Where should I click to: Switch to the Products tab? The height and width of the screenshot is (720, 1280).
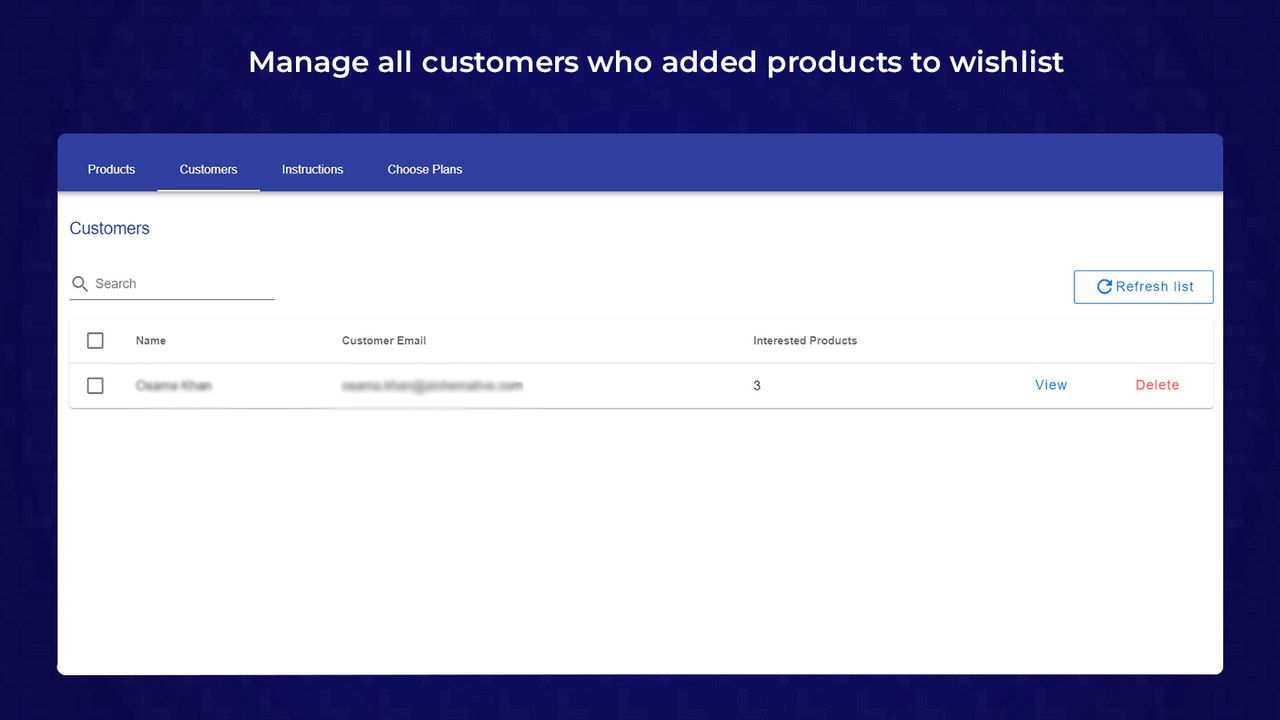coord(111,169)
